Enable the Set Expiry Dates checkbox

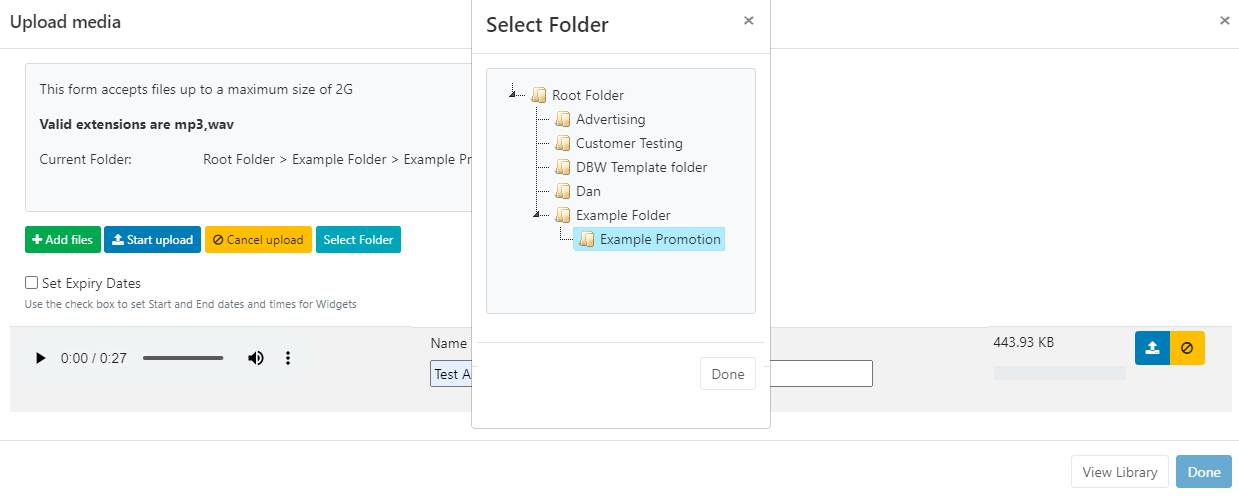(x=32, y=283)
